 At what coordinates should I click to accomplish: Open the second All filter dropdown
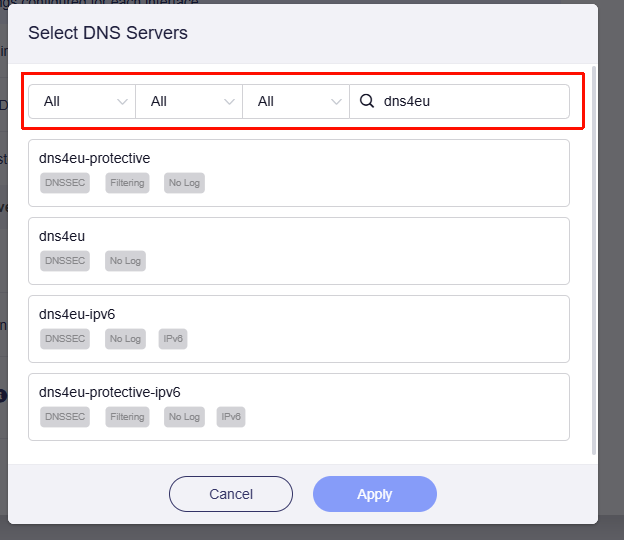189,101
